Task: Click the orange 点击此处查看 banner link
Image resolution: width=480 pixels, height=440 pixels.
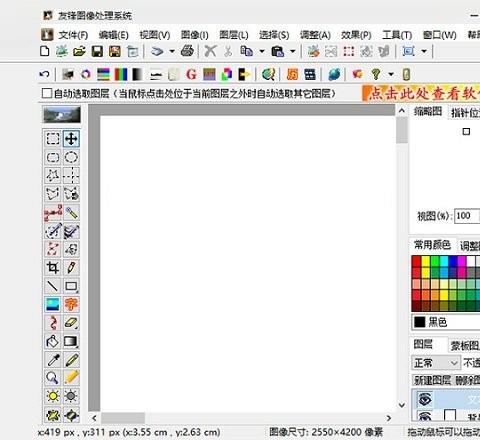Action: (422, 93)
